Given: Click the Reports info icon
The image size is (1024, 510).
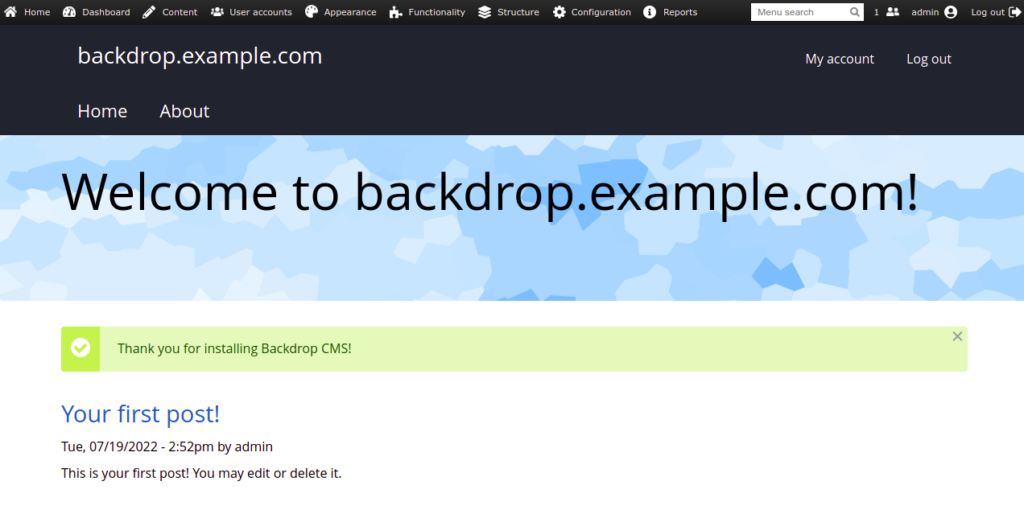Looking at the screenshot, I should click(x=649, y=12).
